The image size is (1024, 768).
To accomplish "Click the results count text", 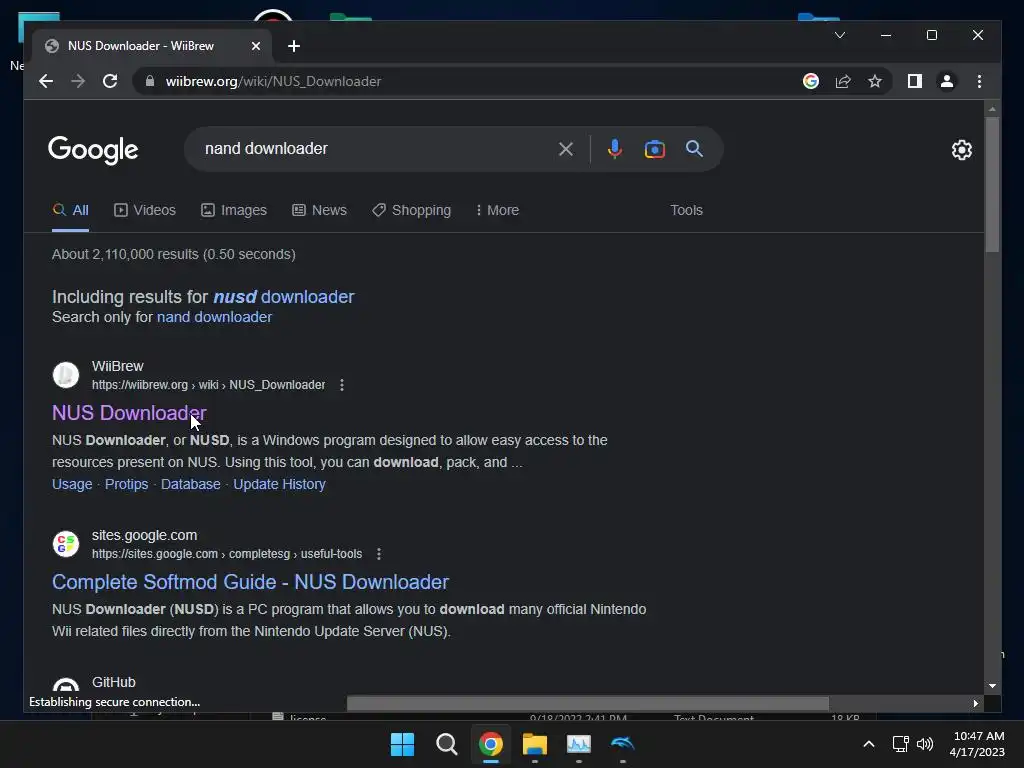I will point(174,254).
